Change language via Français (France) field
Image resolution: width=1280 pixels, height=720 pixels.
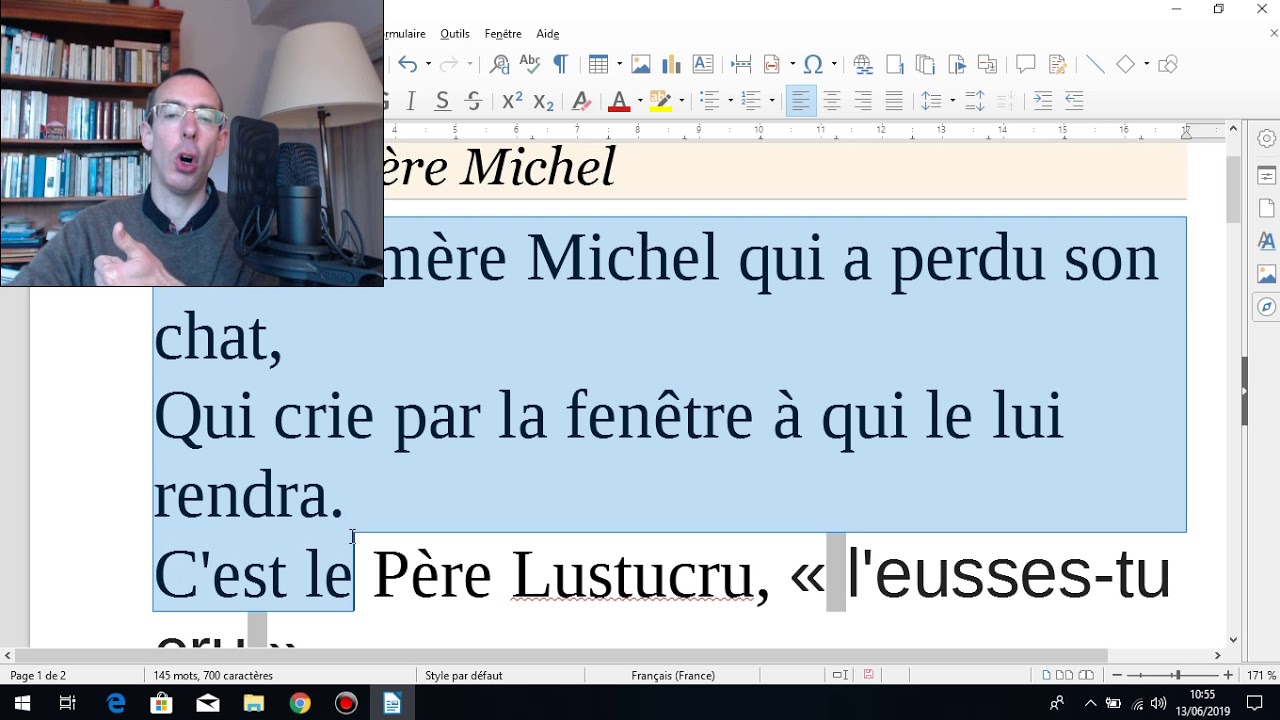(x=673, y=675)
